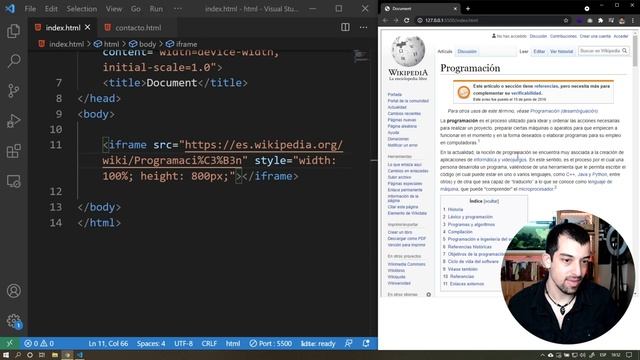Open the browser three-dot menu

633,20
